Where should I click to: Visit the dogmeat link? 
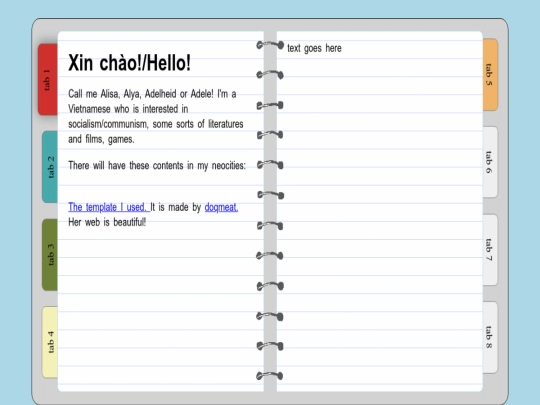point(221,207)
